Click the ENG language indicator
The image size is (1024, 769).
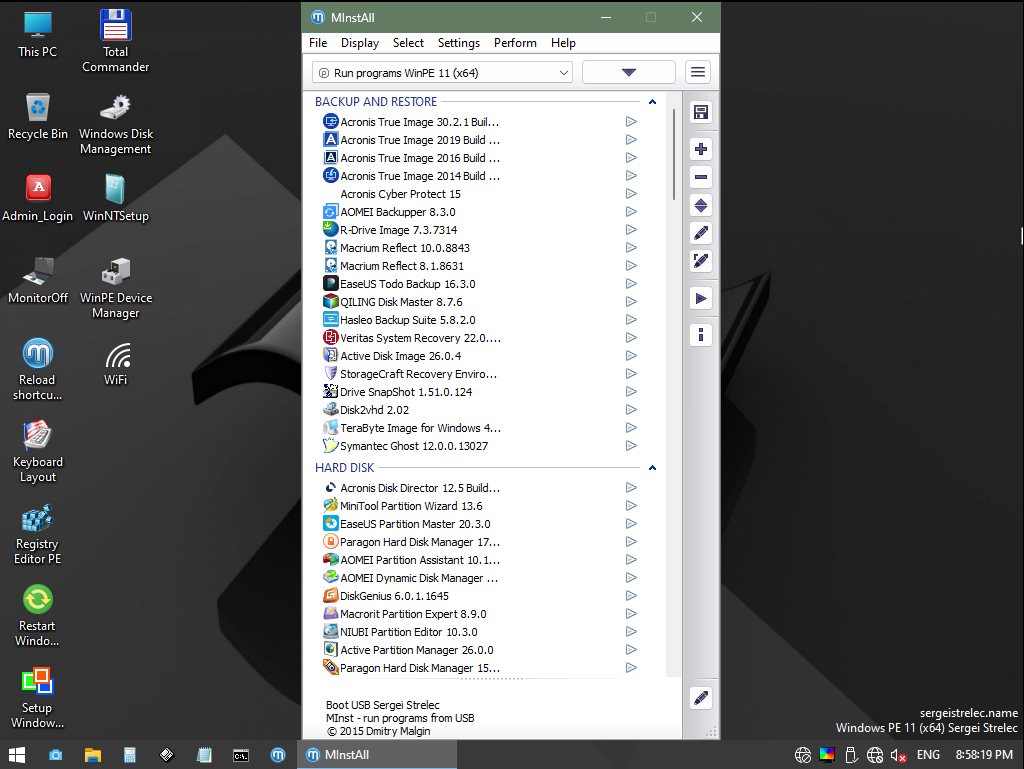click(928, 755)
